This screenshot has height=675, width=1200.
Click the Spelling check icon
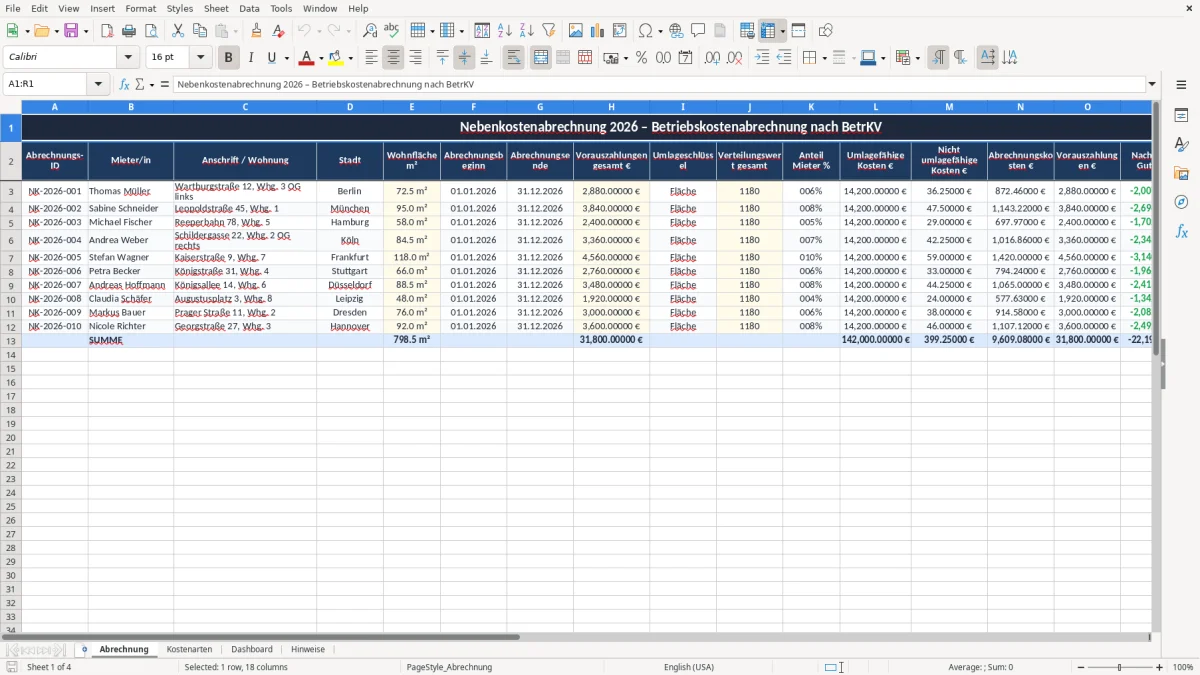click(391, 31)
